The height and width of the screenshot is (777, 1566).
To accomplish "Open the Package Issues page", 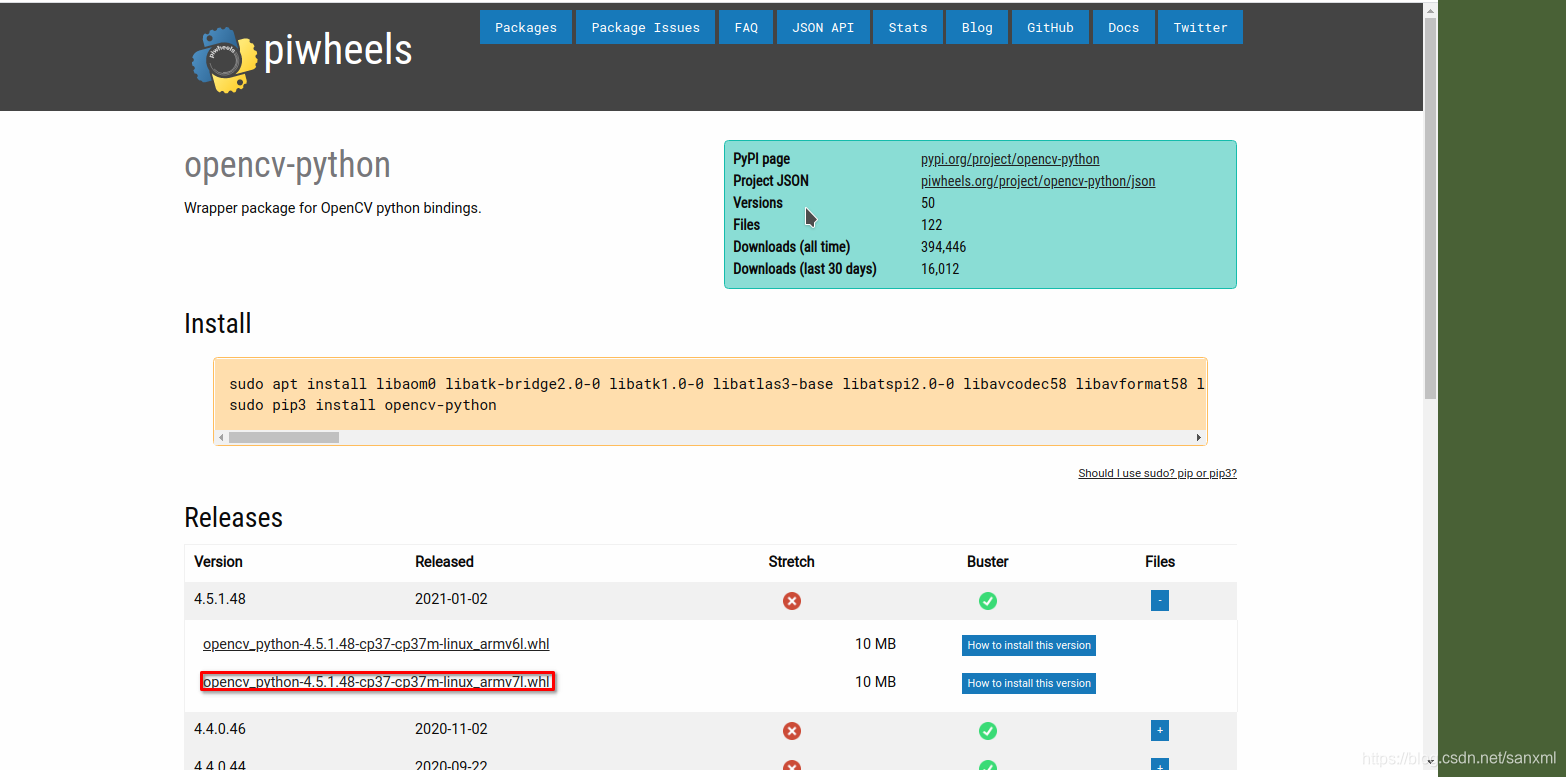I will pos(645,27).
